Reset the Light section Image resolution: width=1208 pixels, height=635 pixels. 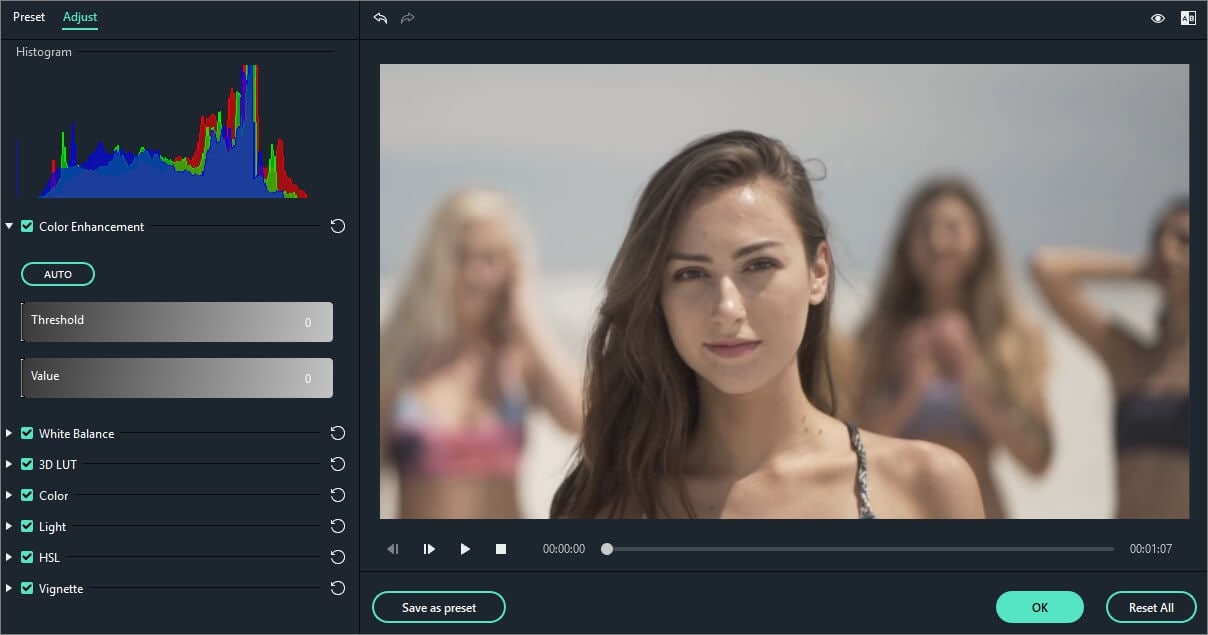[x=338, y=526]
